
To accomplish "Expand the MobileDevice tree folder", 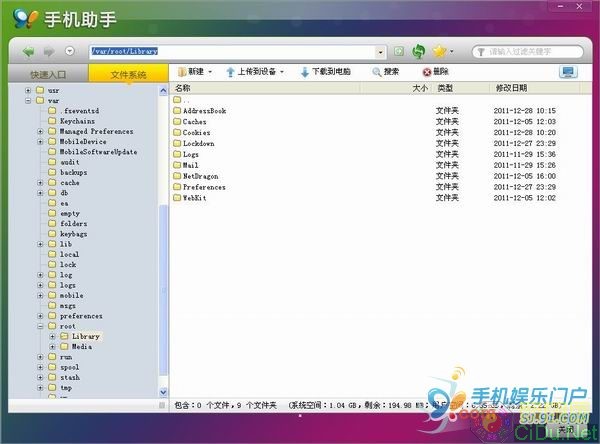I will tap(40, 142).
